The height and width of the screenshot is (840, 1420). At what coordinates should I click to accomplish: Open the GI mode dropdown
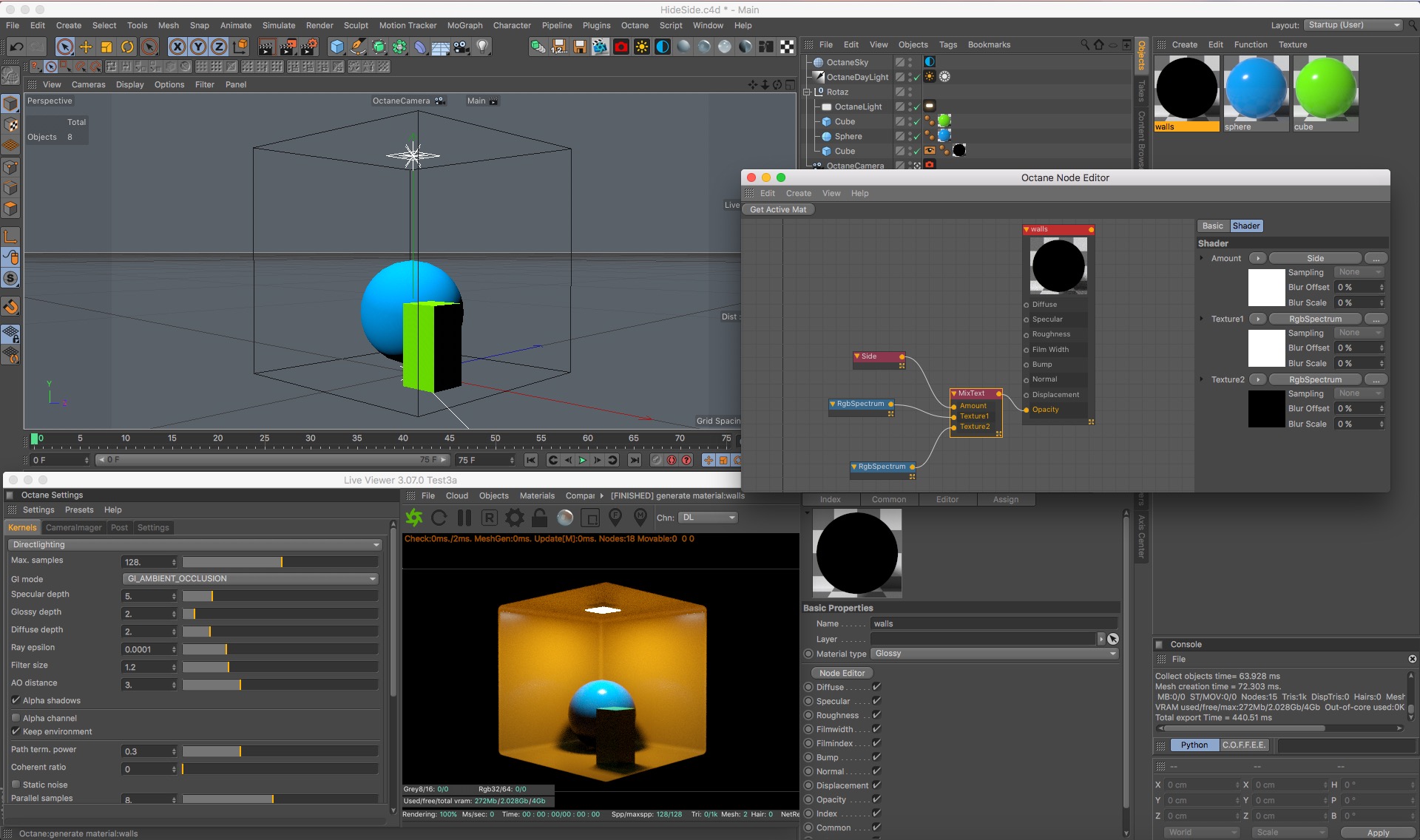(250, 579)
